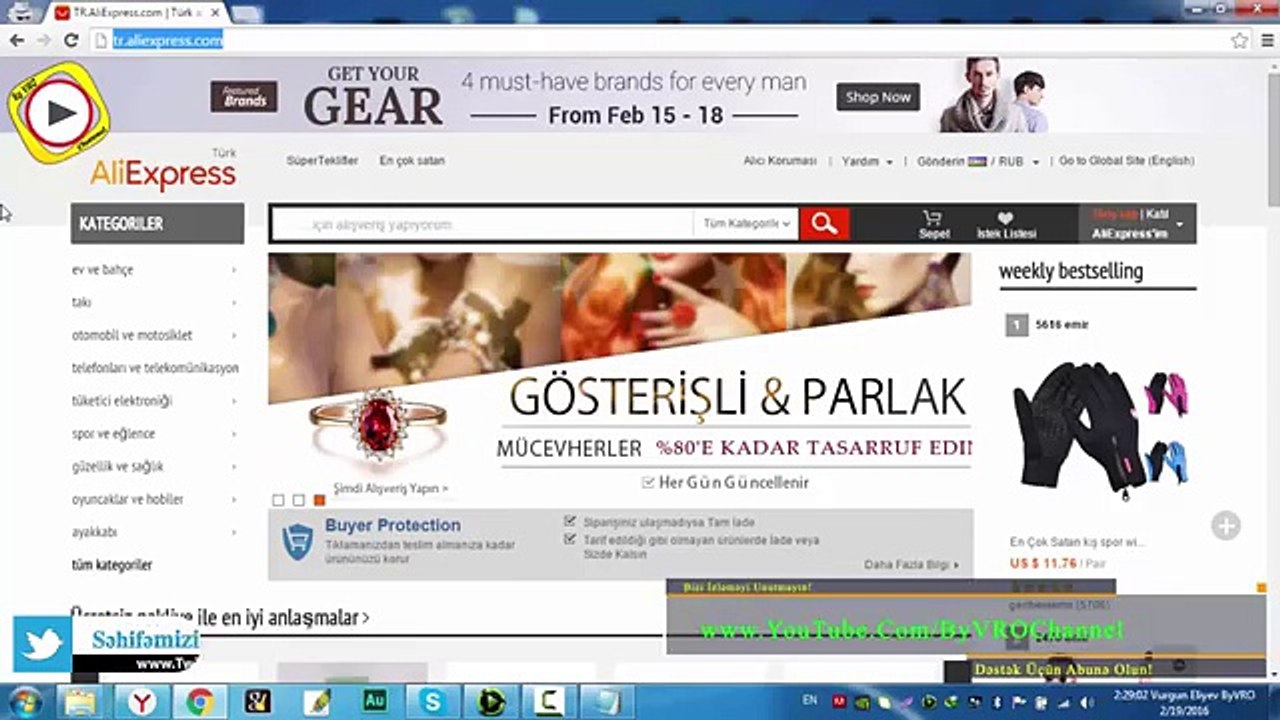This screenshot has height=720, width=1280.
Task: Bookmark this page with the star icon
Action: [x=1240, y=41]
